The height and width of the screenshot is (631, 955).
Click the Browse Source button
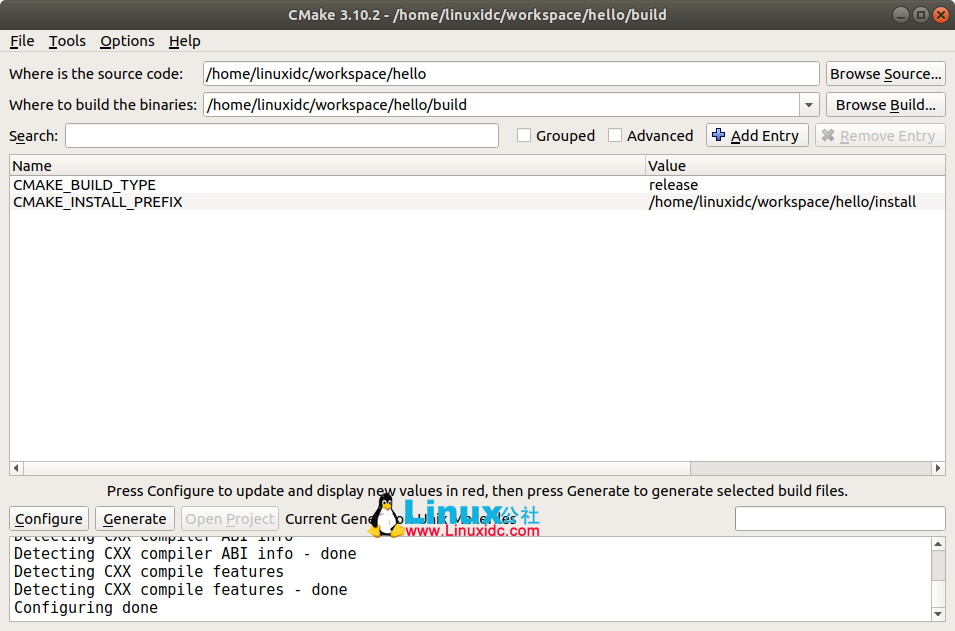click(x=886, y=74)
